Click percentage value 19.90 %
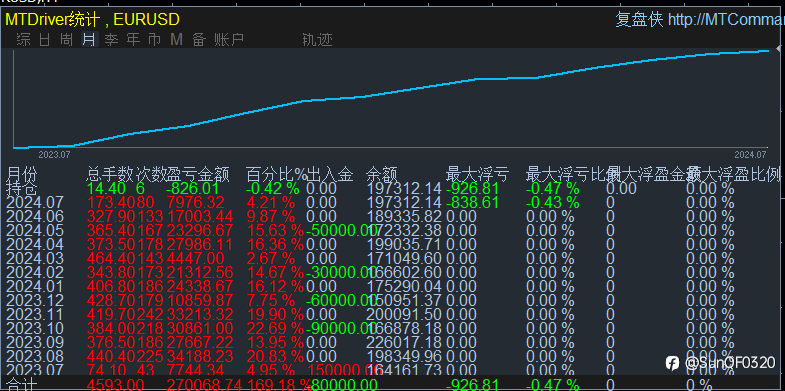The image size is (785, 391). click(275, 315)
